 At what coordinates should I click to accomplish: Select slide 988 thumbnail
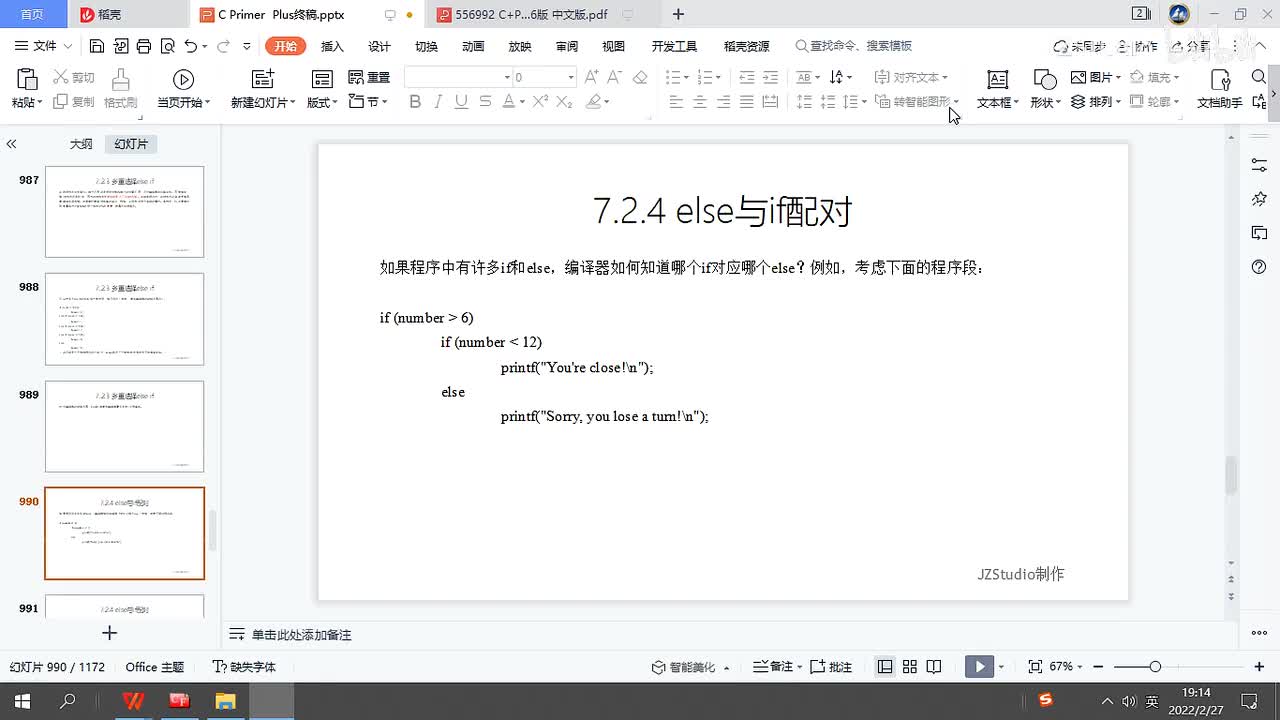[x=124, y=319]
